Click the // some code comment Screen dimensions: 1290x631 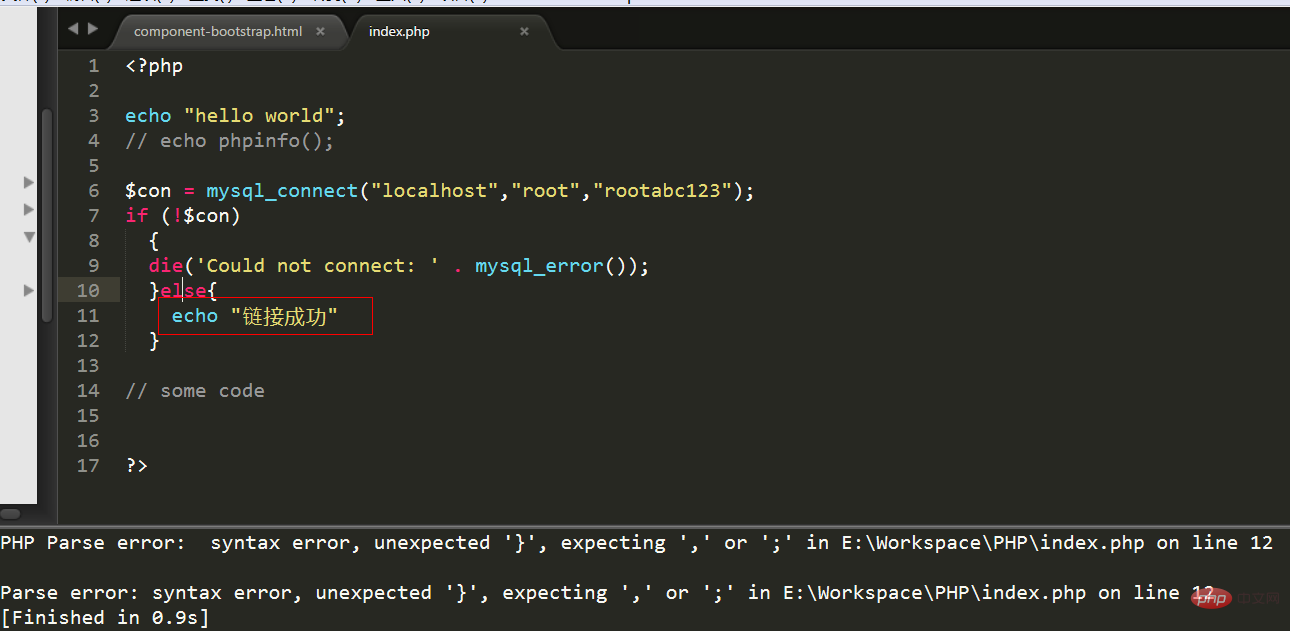pos(195,391)
